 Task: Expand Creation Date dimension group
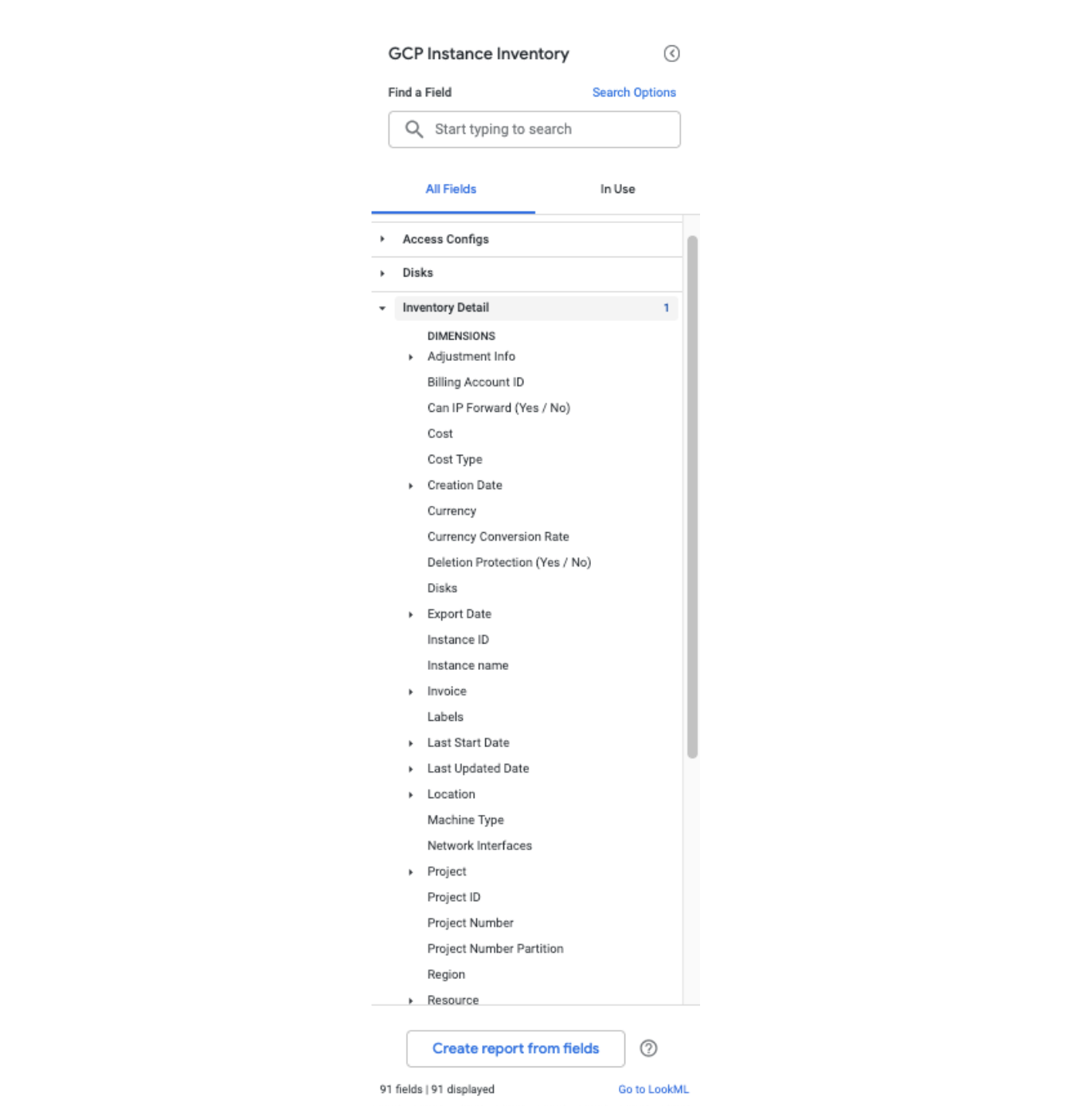[411, 486]
